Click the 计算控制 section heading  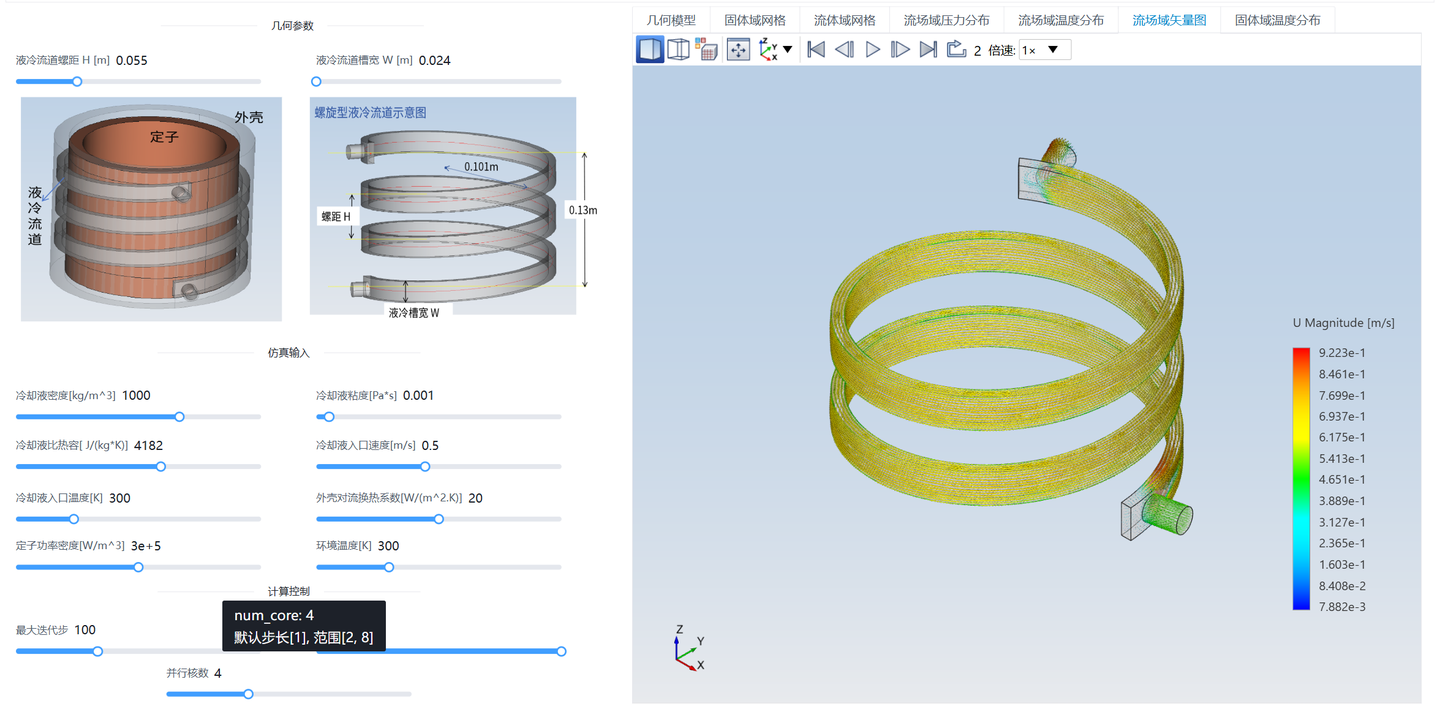(289, 591)
